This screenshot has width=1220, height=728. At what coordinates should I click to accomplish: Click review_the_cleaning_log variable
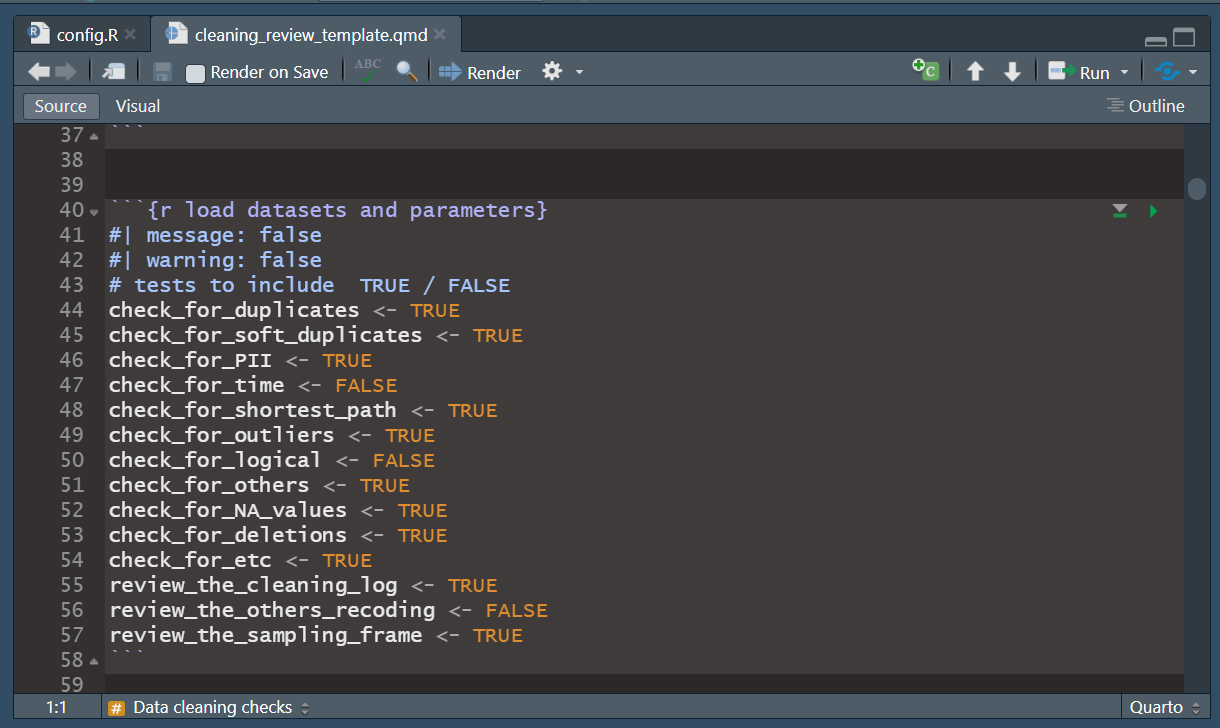pos(253,585)
